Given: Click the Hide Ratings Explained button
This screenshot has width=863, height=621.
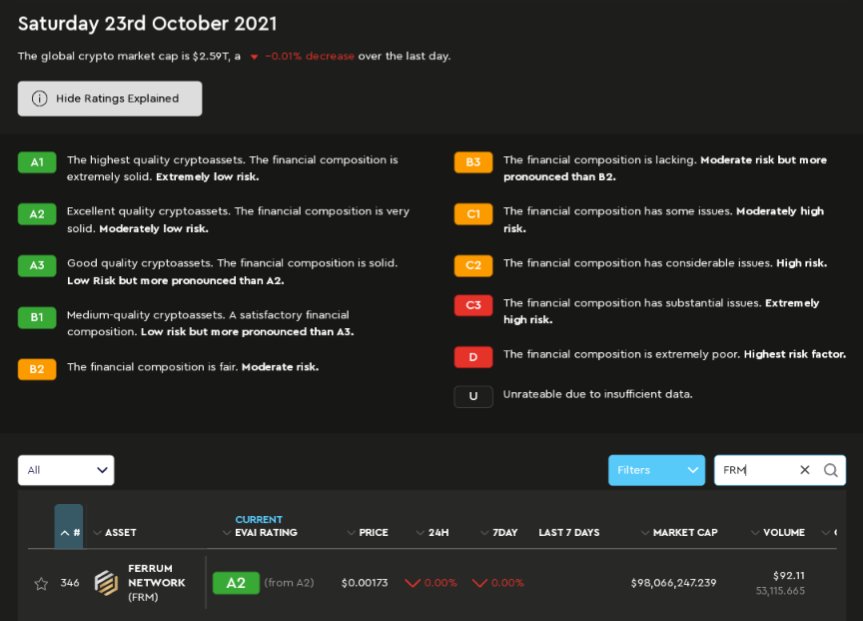Looking at the screenshot, I should 110,99.
